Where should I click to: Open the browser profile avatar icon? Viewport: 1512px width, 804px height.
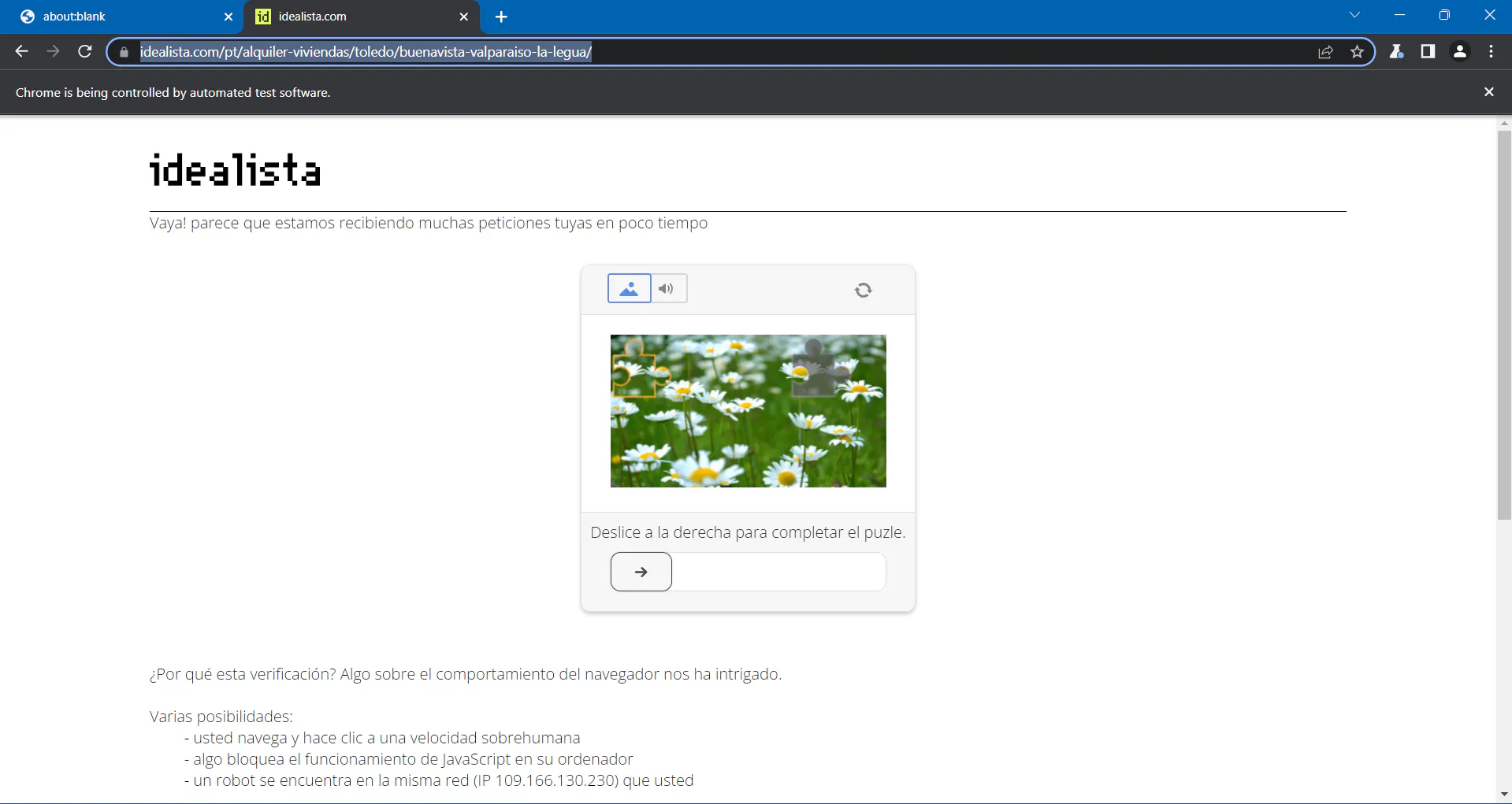1459,51
